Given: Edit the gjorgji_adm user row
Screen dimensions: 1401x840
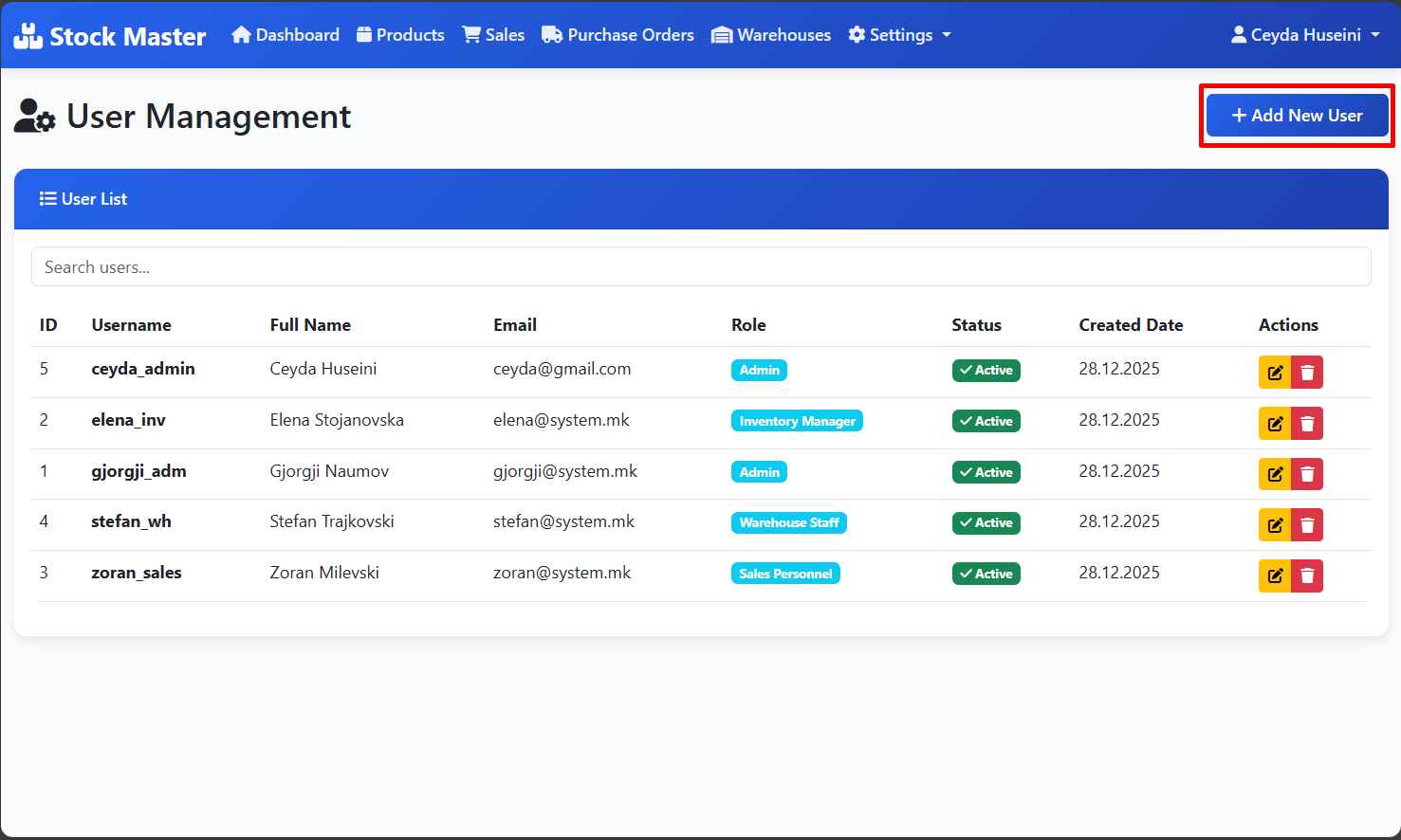Looking at the screenshot, I should click(x=1275, y=474).
